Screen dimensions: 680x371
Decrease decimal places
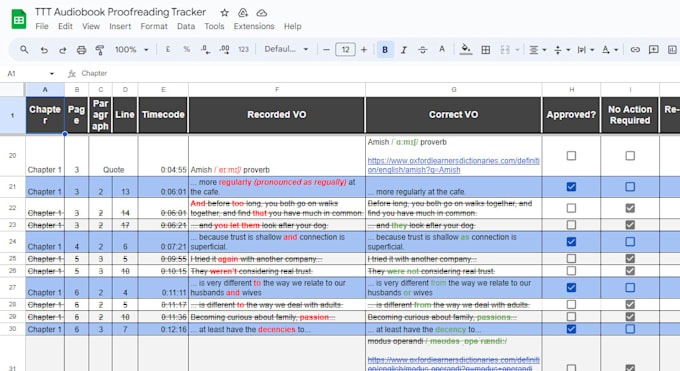pyautogui.click(x=206, y=49)
